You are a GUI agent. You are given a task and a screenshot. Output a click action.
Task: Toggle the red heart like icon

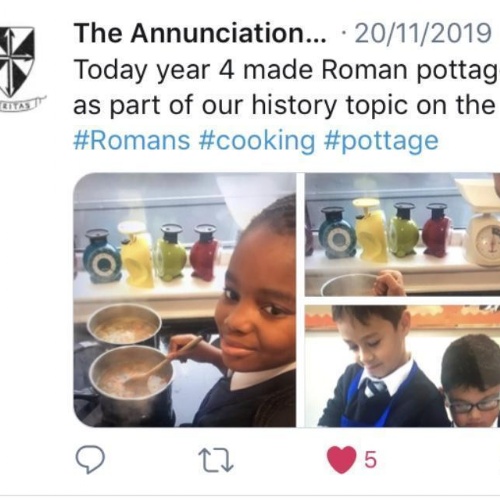point(341,460)
